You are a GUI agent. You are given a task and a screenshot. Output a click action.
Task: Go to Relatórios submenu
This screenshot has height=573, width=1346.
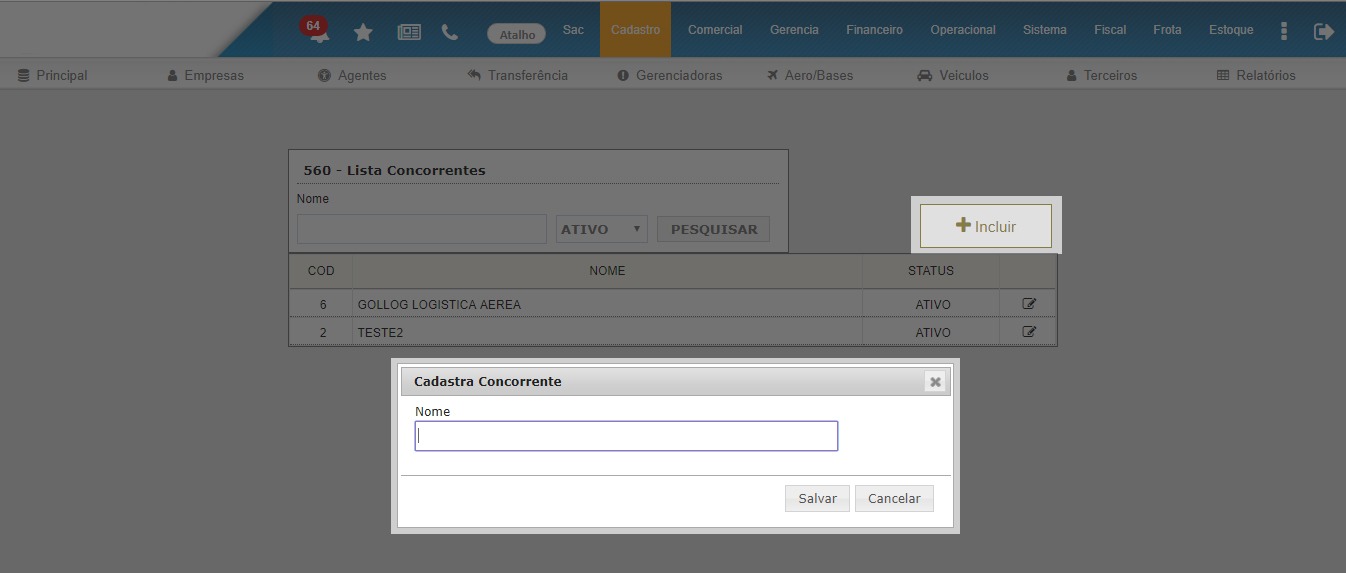pyautogui.click(x=1256, y=75)
